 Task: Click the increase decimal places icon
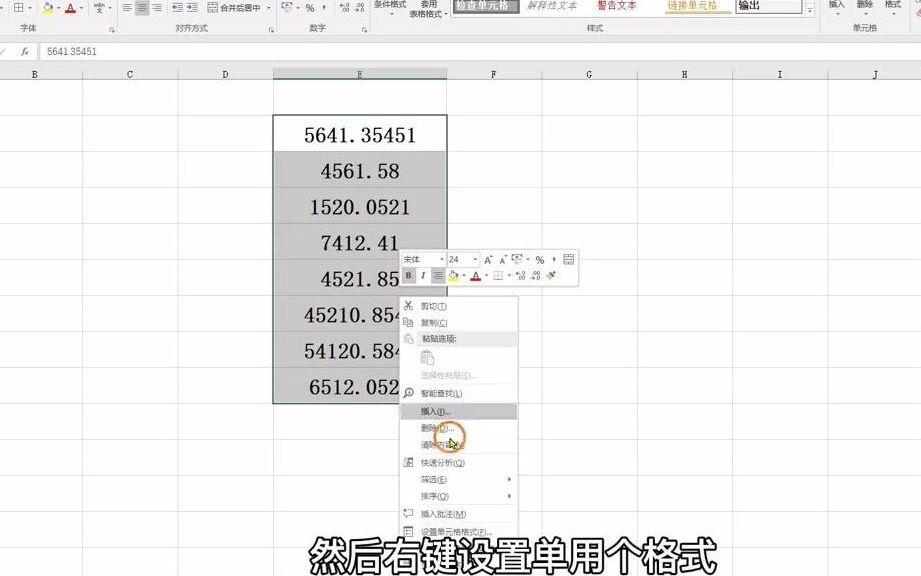click(342, 7)
